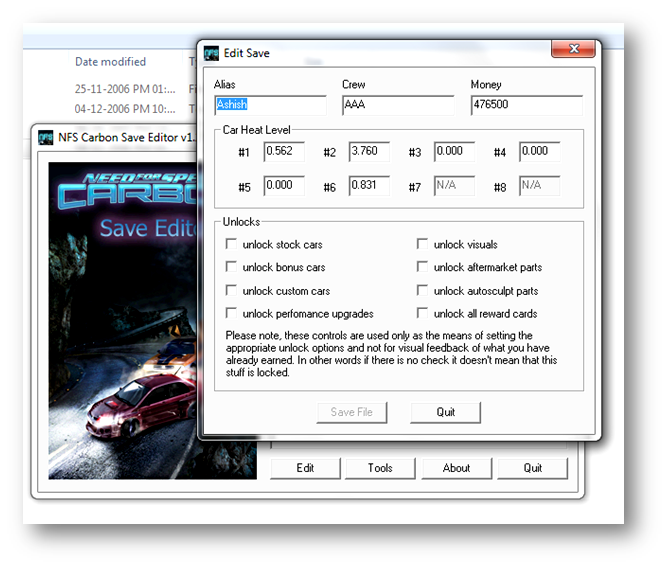
Task: Tick unlock aftermarket parts checkbox
Action: [x=422, y=267]
